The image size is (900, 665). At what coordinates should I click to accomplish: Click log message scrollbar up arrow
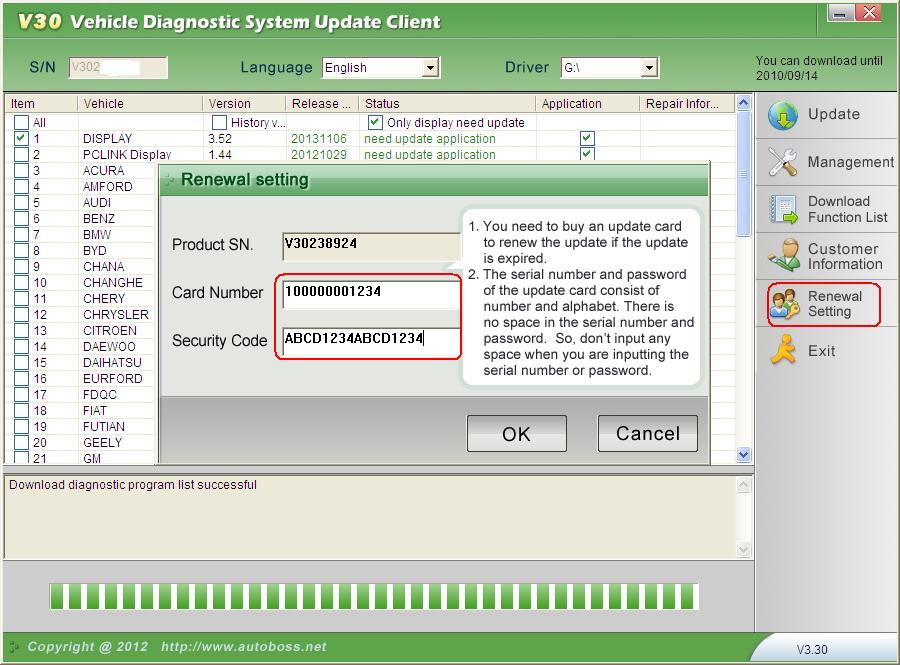pyautogui.click(x=743, y=485)
